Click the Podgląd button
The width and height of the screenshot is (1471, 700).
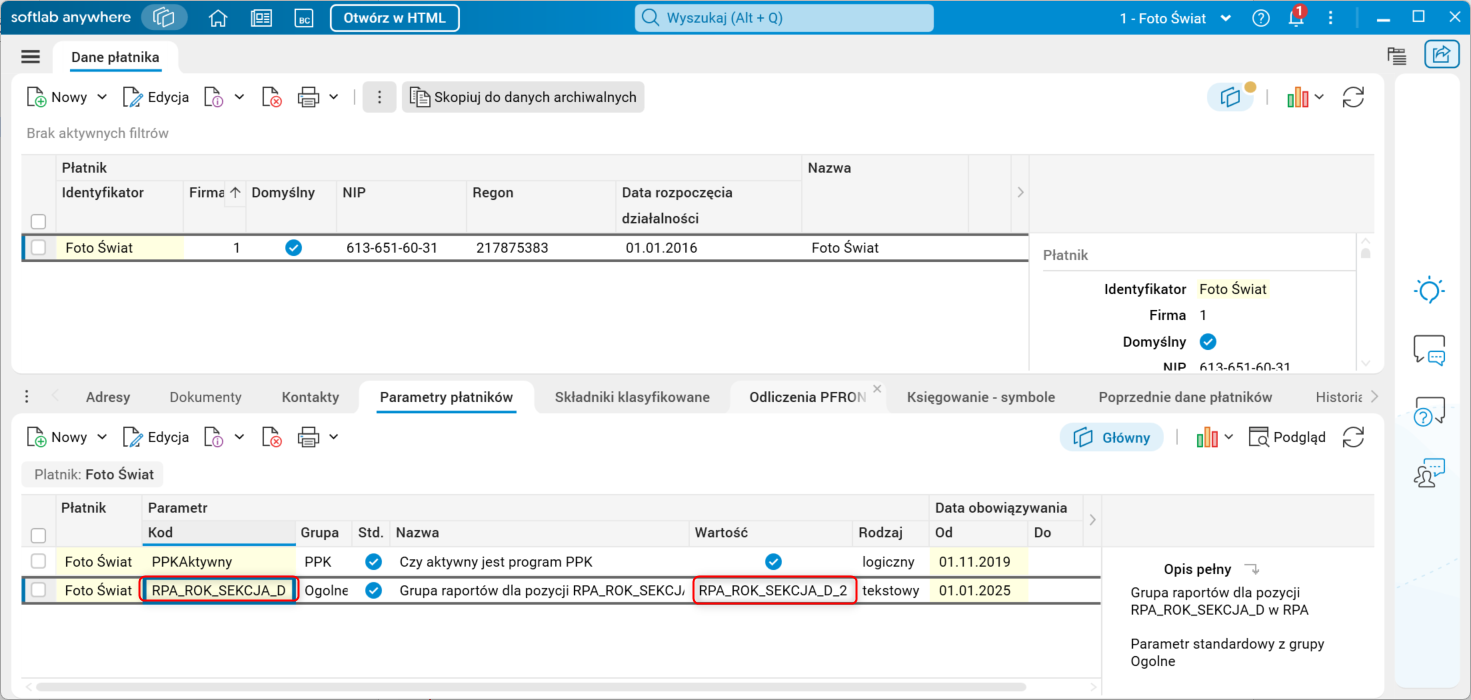point(1287,437)
